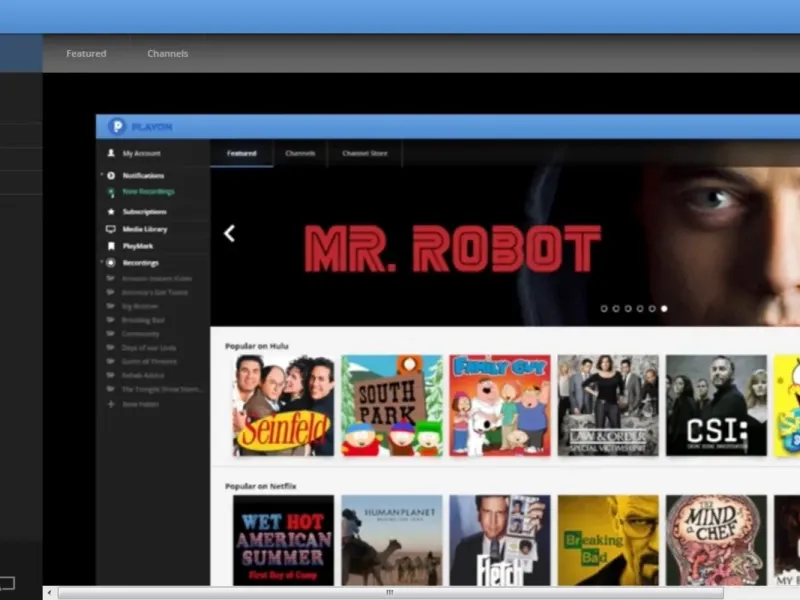Open Big Brother folder icon
The image size is (800, 600).
coord(110,306)
